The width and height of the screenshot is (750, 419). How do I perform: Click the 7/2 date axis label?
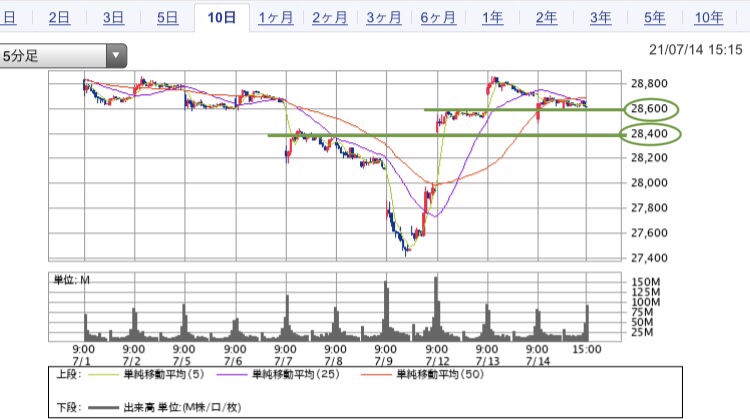[132, 361]
